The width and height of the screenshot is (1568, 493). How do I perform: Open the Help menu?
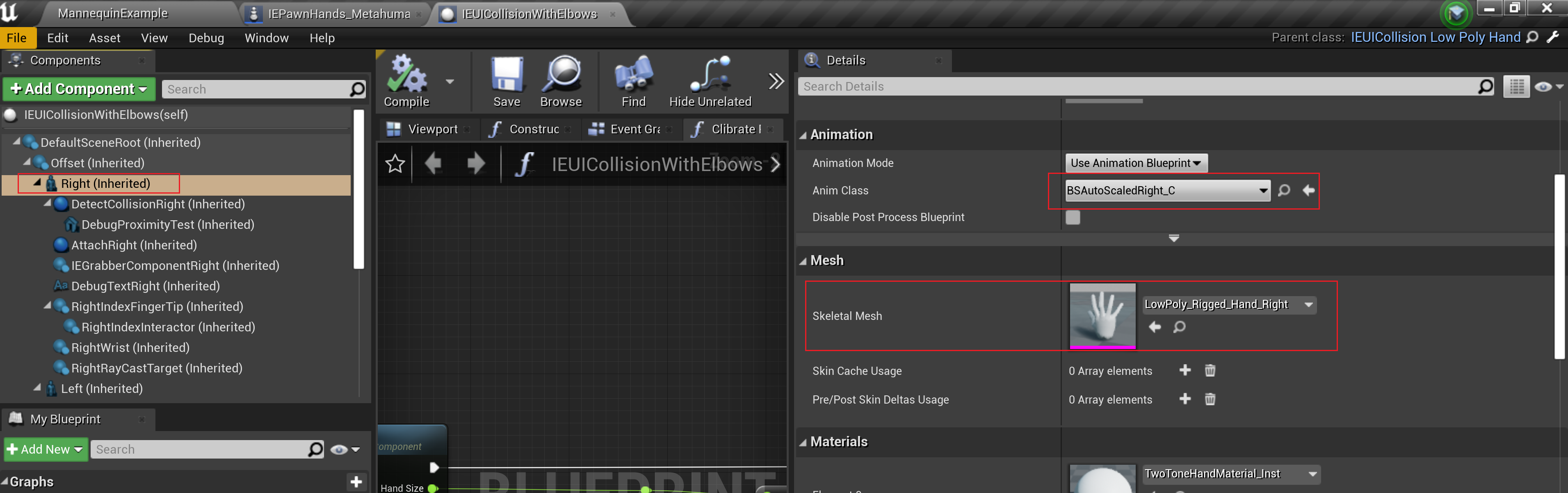tap(322, 38)
